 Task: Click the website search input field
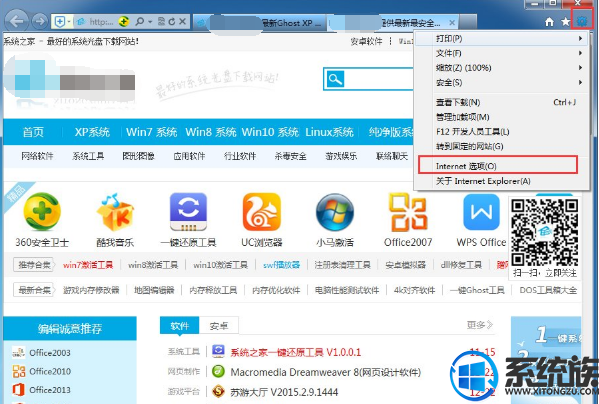pyautogui.click(x=379, y=79)
